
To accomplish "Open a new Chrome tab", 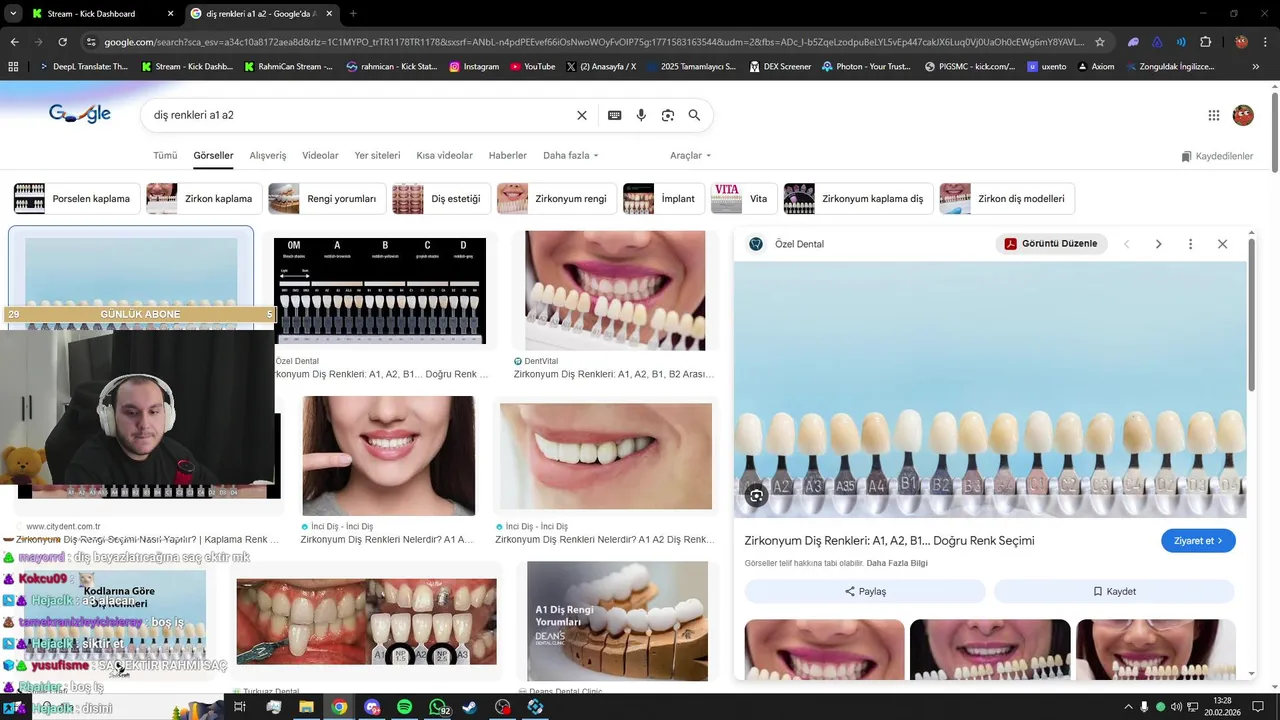I will pyautogui.click(x=353, y=14).
